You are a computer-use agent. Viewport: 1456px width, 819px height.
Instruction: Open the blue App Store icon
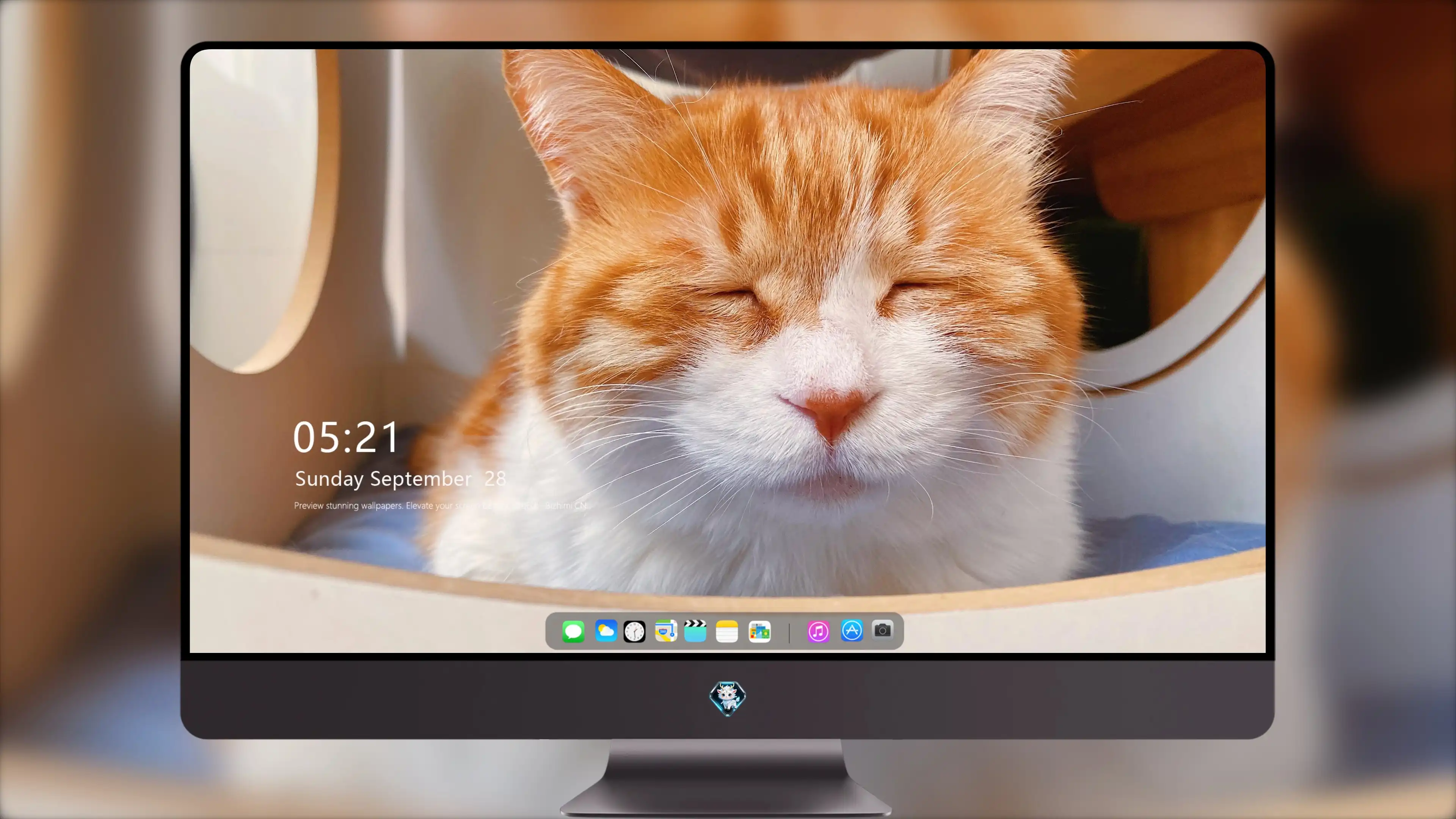coord(851,631)
